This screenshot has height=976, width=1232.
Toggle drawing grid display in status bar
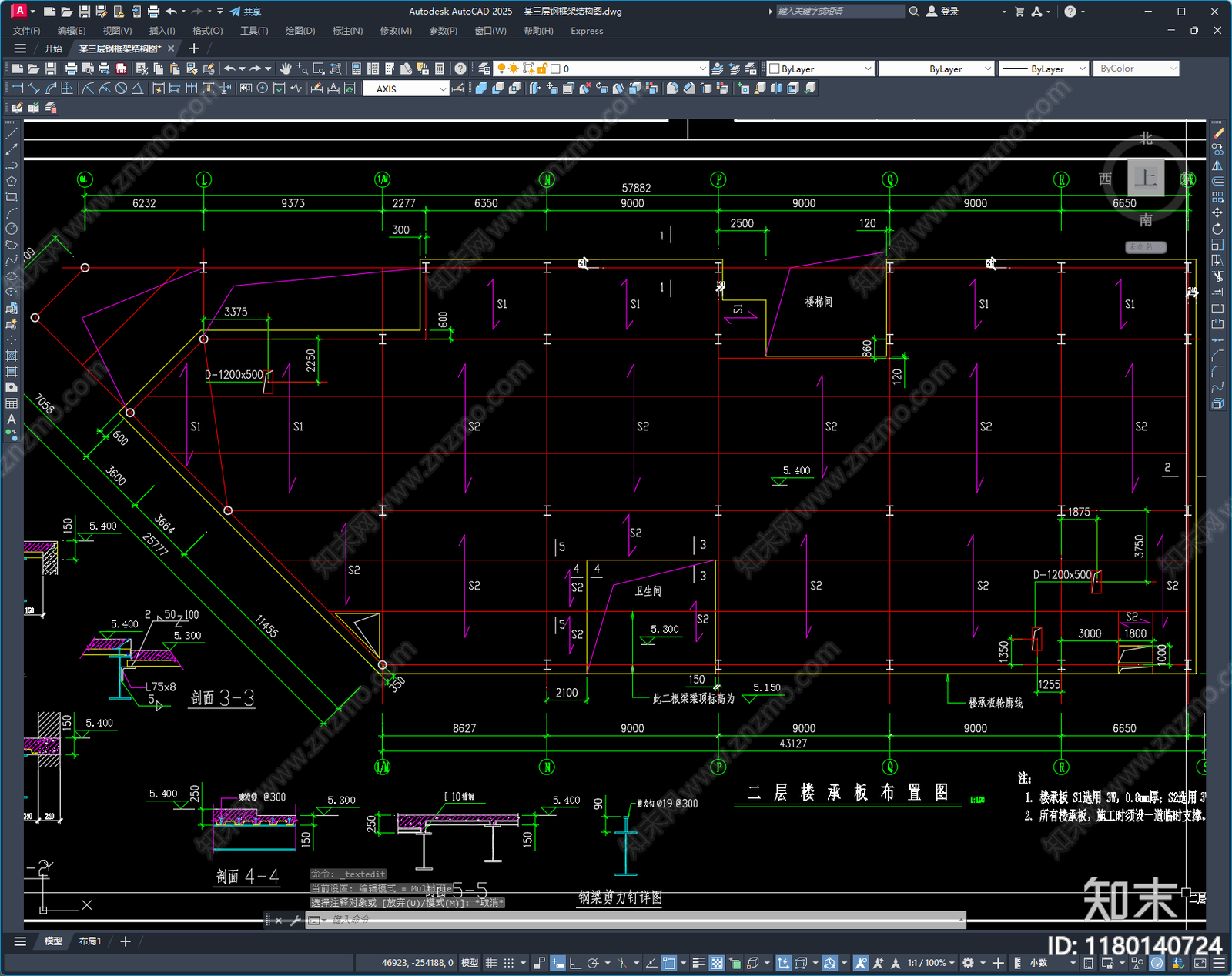tap(490, 963)
